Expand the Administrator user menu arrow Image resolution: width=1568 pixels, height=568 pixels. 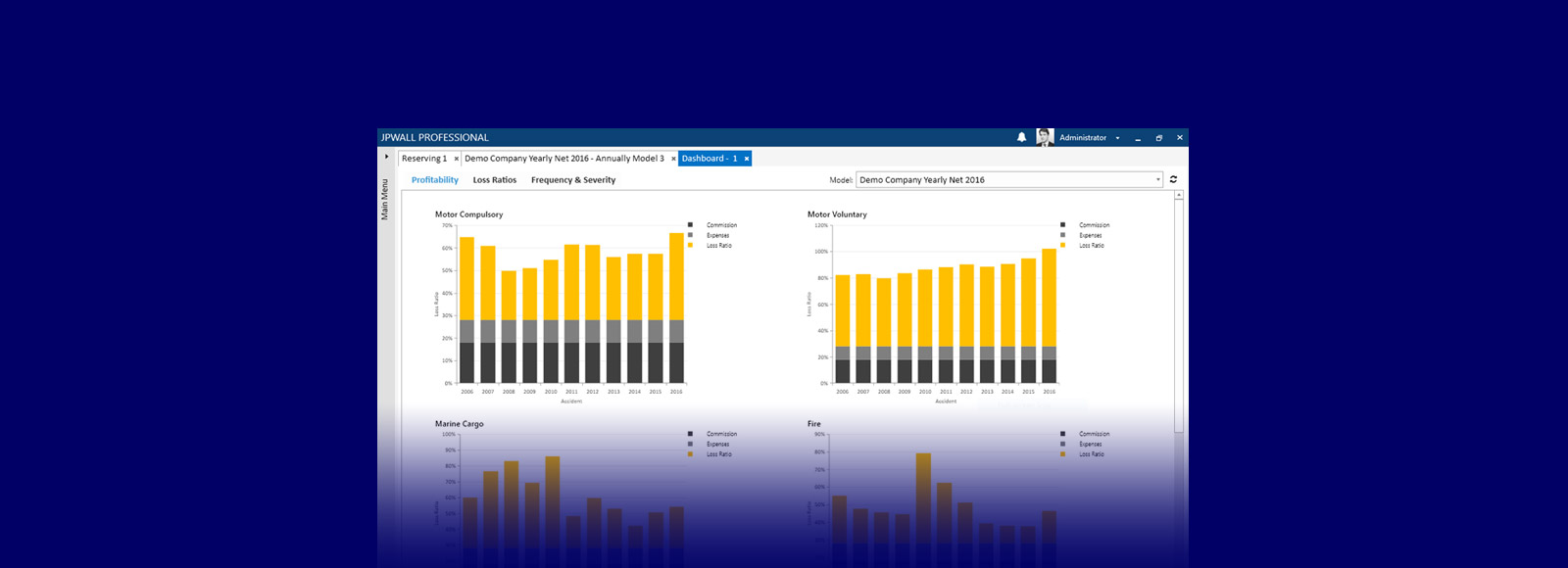1117,138
